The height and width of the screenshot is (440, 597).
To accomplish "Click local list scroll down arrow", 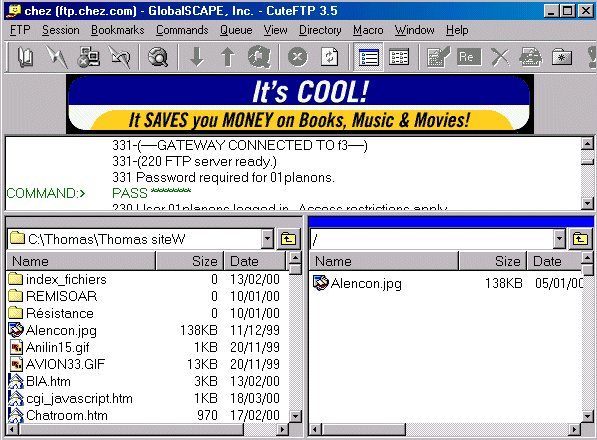I will point(295,416).
